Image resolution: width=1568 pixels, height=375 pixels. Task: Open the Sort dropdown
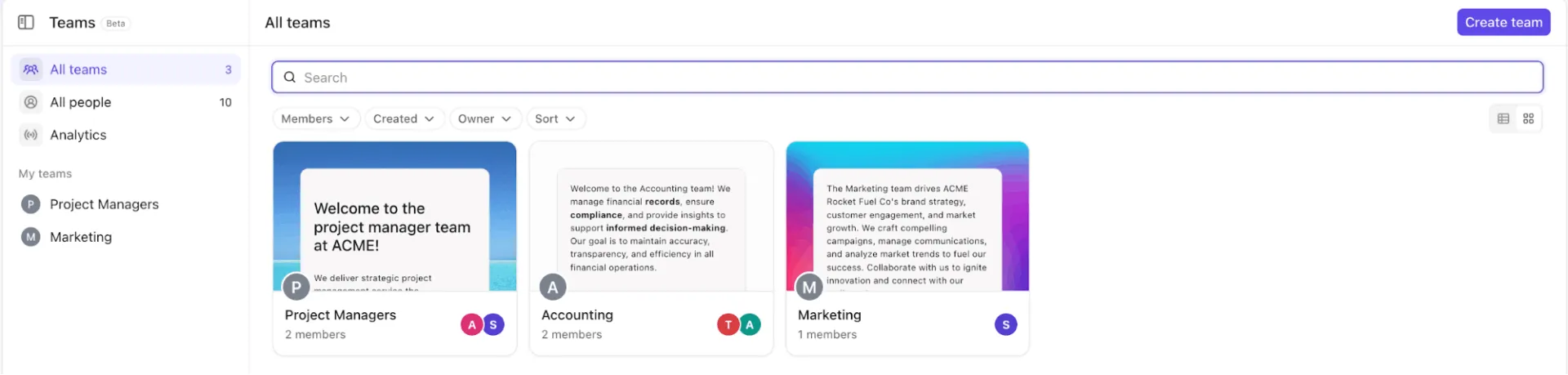[555, 118]
